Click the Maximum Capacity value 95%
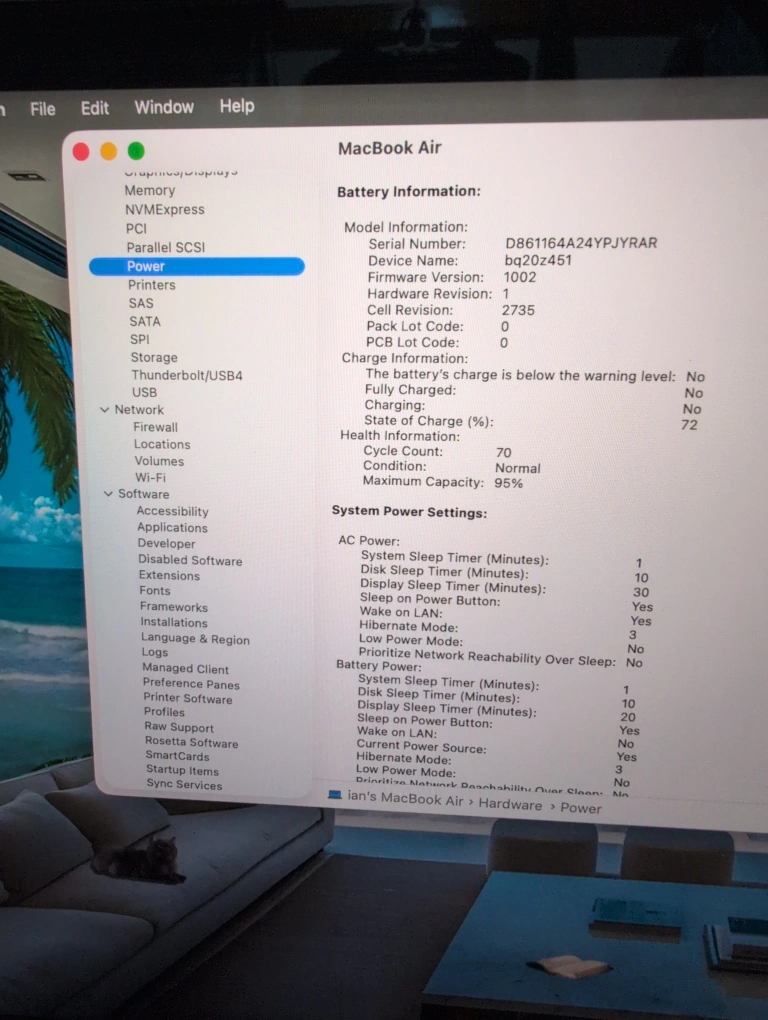768x1020 pixels. [509, 483]
